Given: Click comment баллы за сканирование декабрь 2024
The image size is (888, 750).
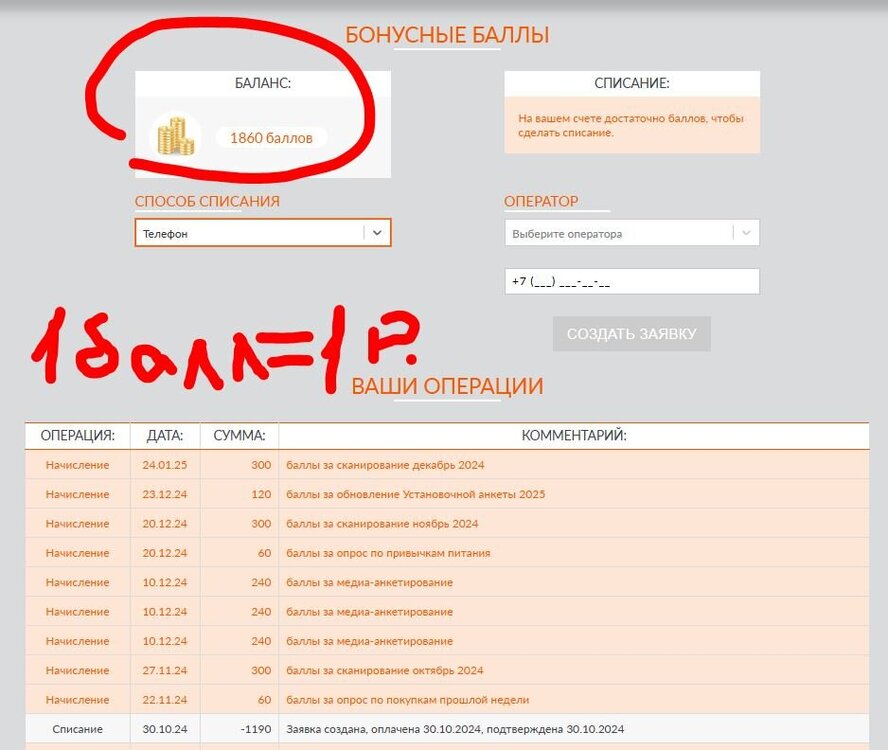Looking at the screenshot, I should point(385,465).
